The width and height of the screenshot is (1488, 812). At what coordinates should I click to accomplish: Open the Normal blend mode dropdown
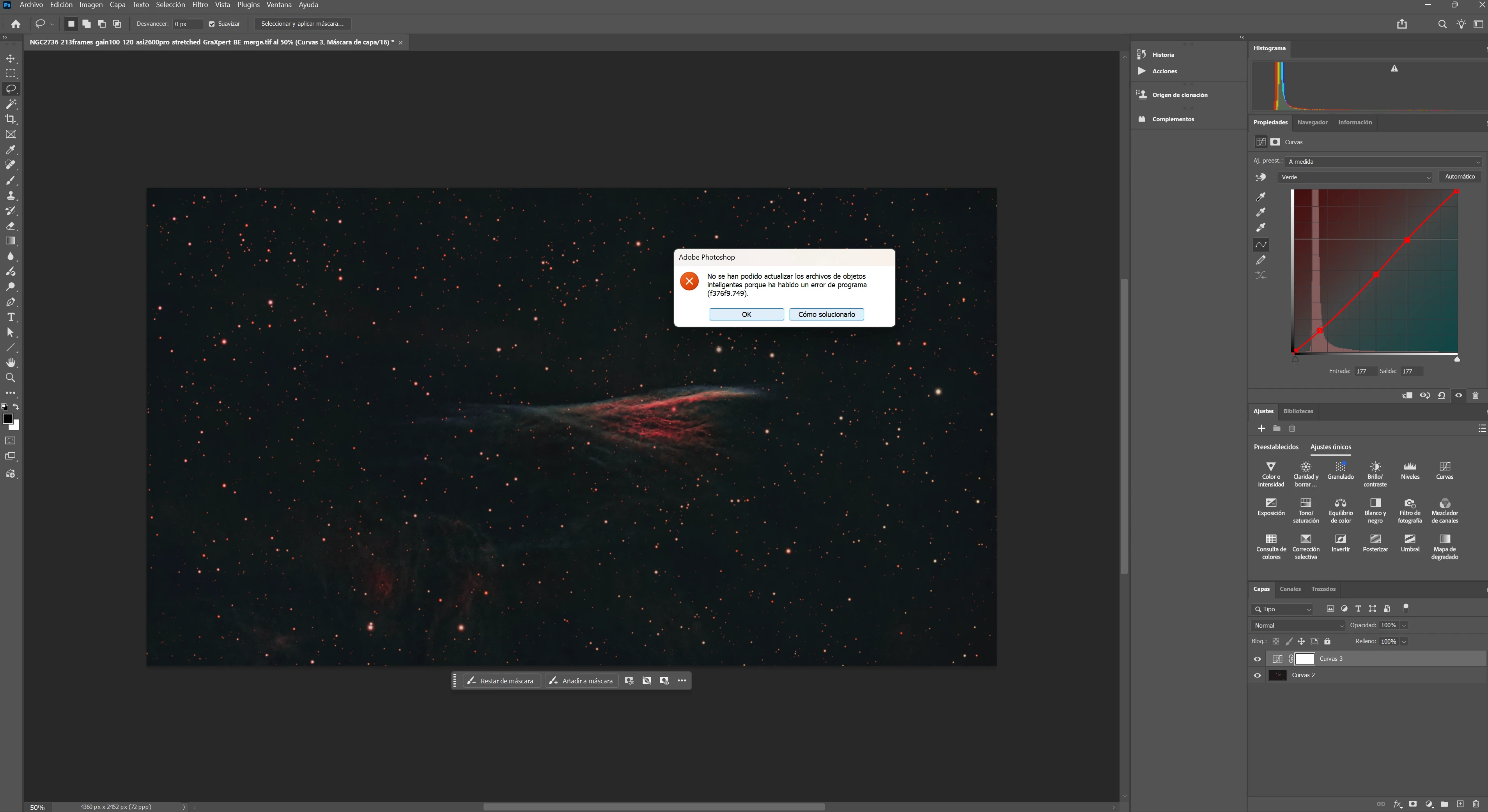point(1297,625)
